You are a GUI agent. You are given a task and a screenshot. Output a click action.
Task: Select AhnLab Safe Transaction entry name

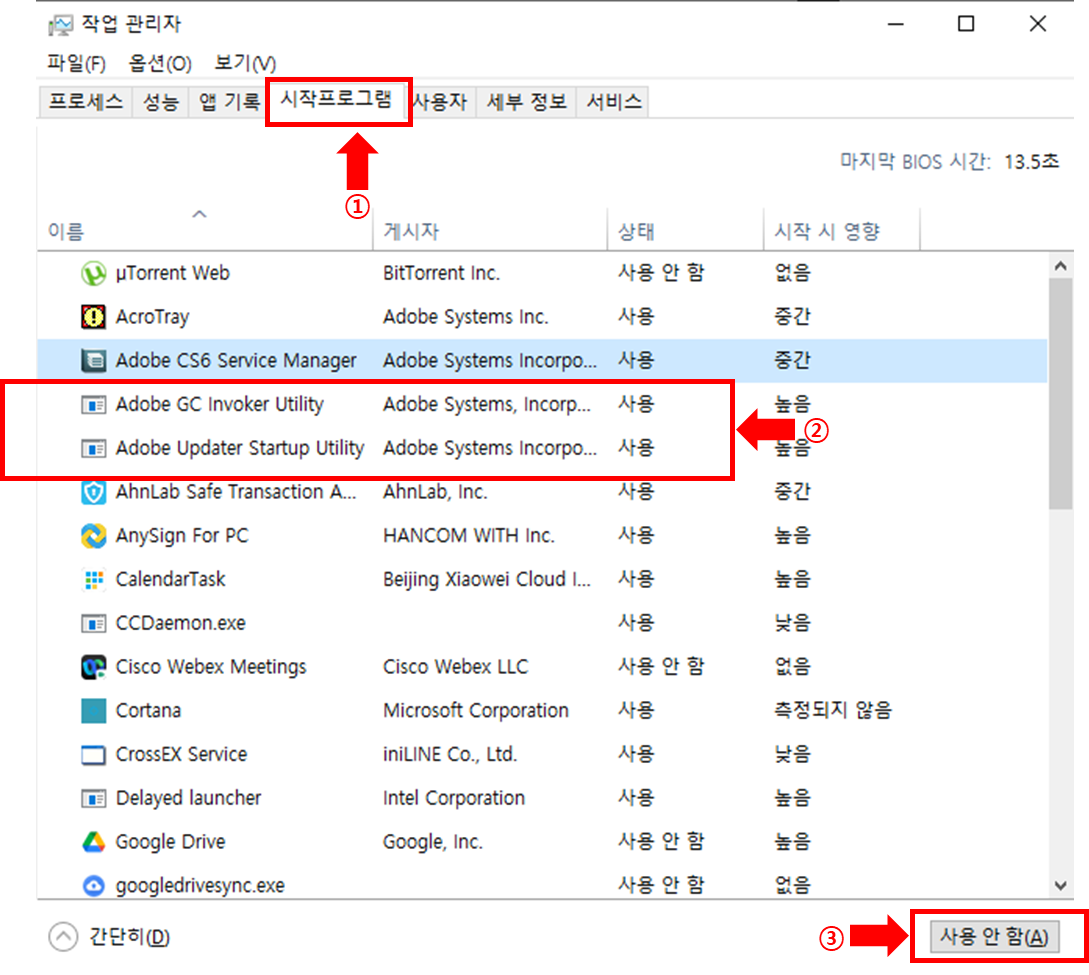(235, 492)
